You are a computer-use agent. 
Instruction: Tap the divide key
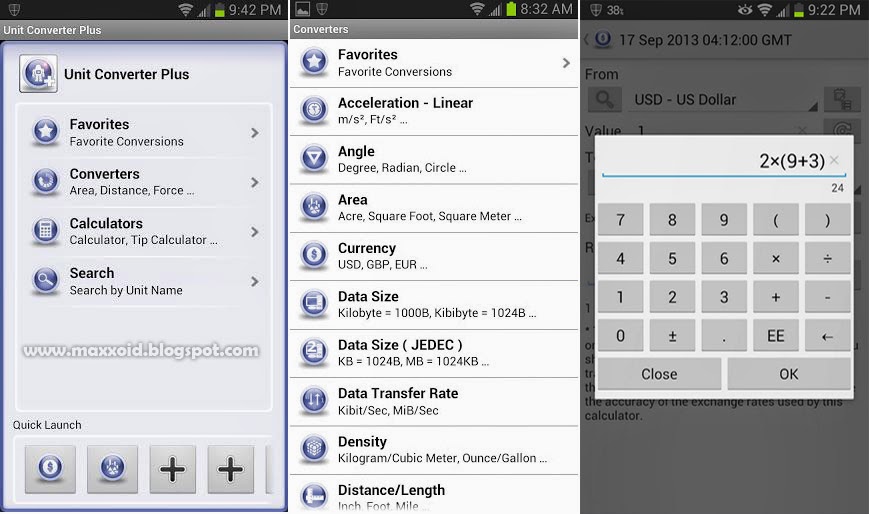[827, 258]
